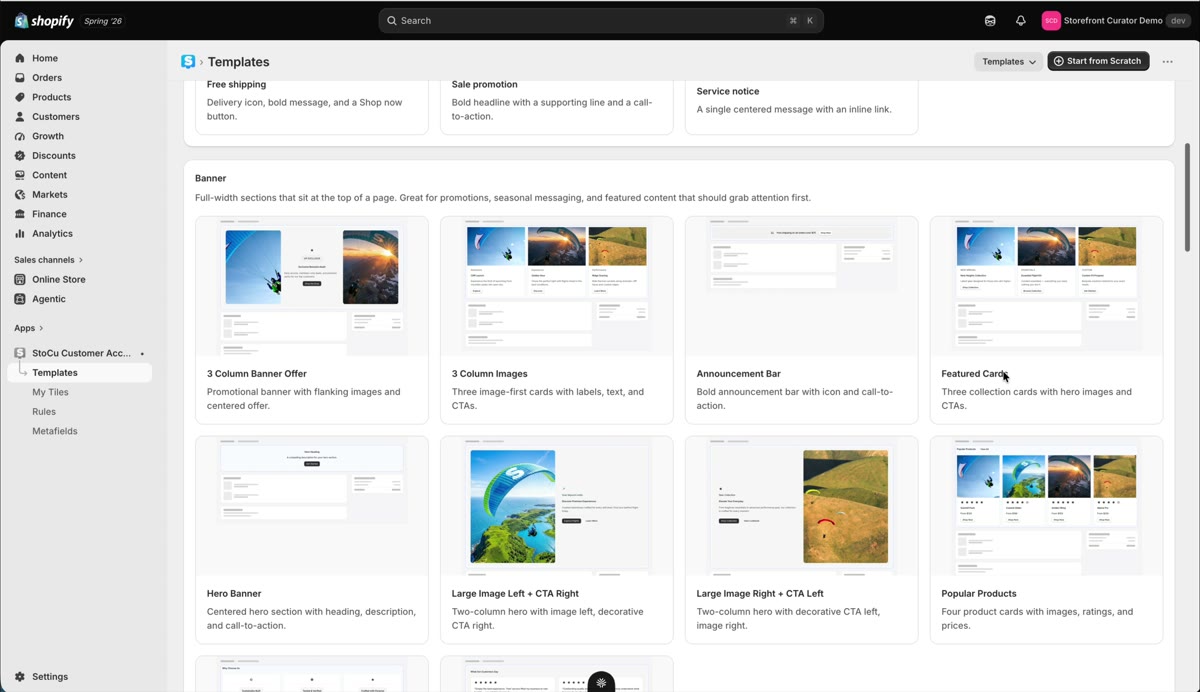Select the 3 Column Images template thumbnail
The height and width of the screenshot is (692, 1200).
pos(557,286)
